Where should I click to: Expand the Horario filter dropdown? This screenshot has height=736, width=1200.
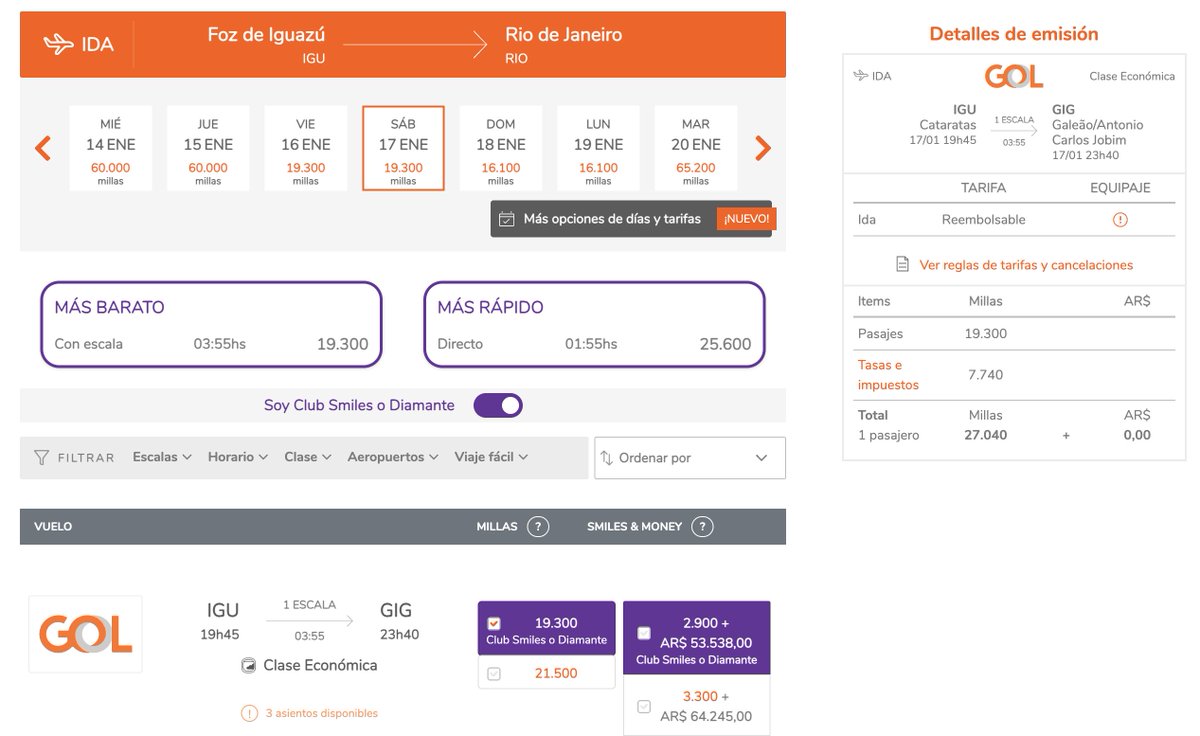click(238, 457)
